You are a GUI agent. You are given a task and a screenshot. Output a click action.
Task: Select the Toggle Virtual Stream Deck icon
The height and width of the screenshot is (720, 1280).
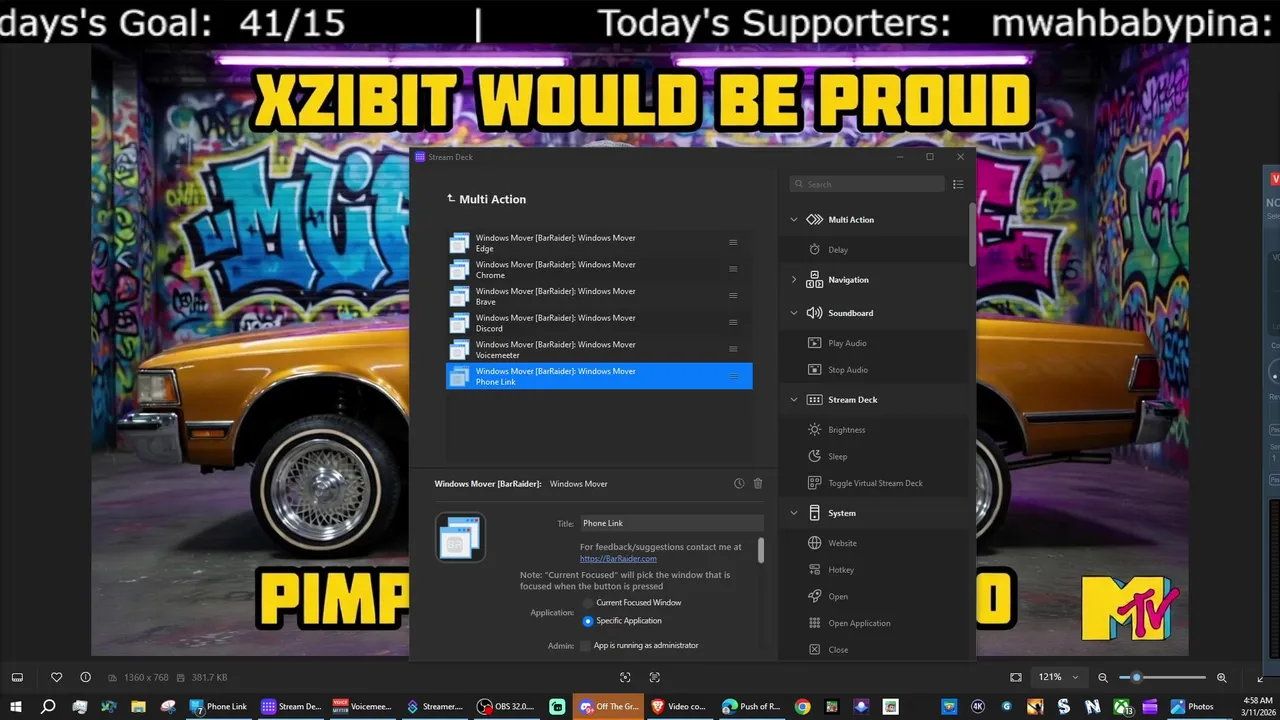(x=815, y=483)
